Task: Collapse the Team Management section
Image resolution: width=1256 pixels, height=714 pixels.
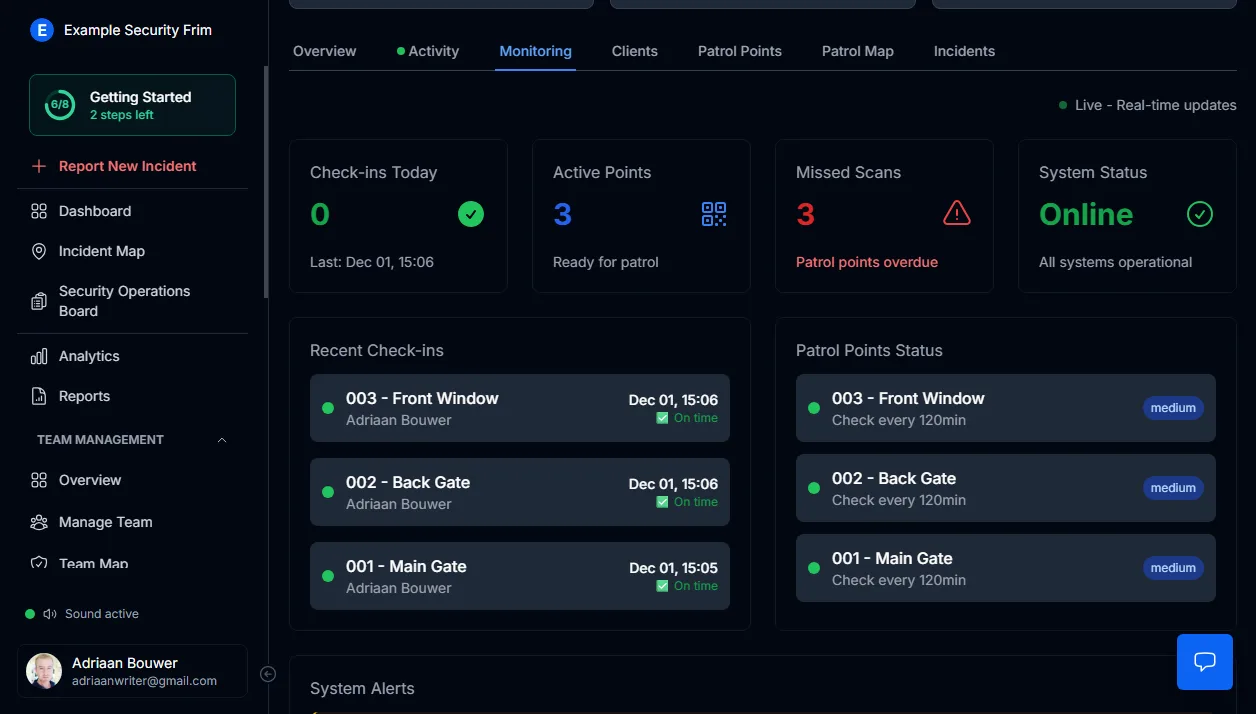Action: (222, 440)
